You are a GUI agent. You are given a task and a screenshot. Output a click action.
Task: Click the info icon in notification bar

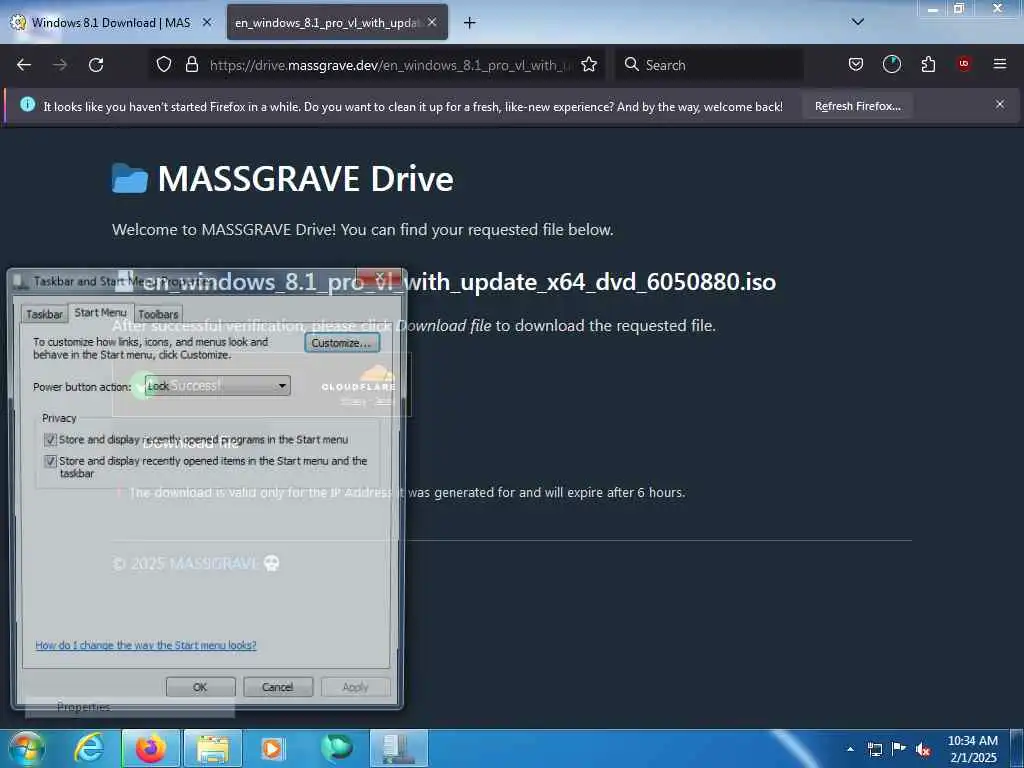point(27,104)
